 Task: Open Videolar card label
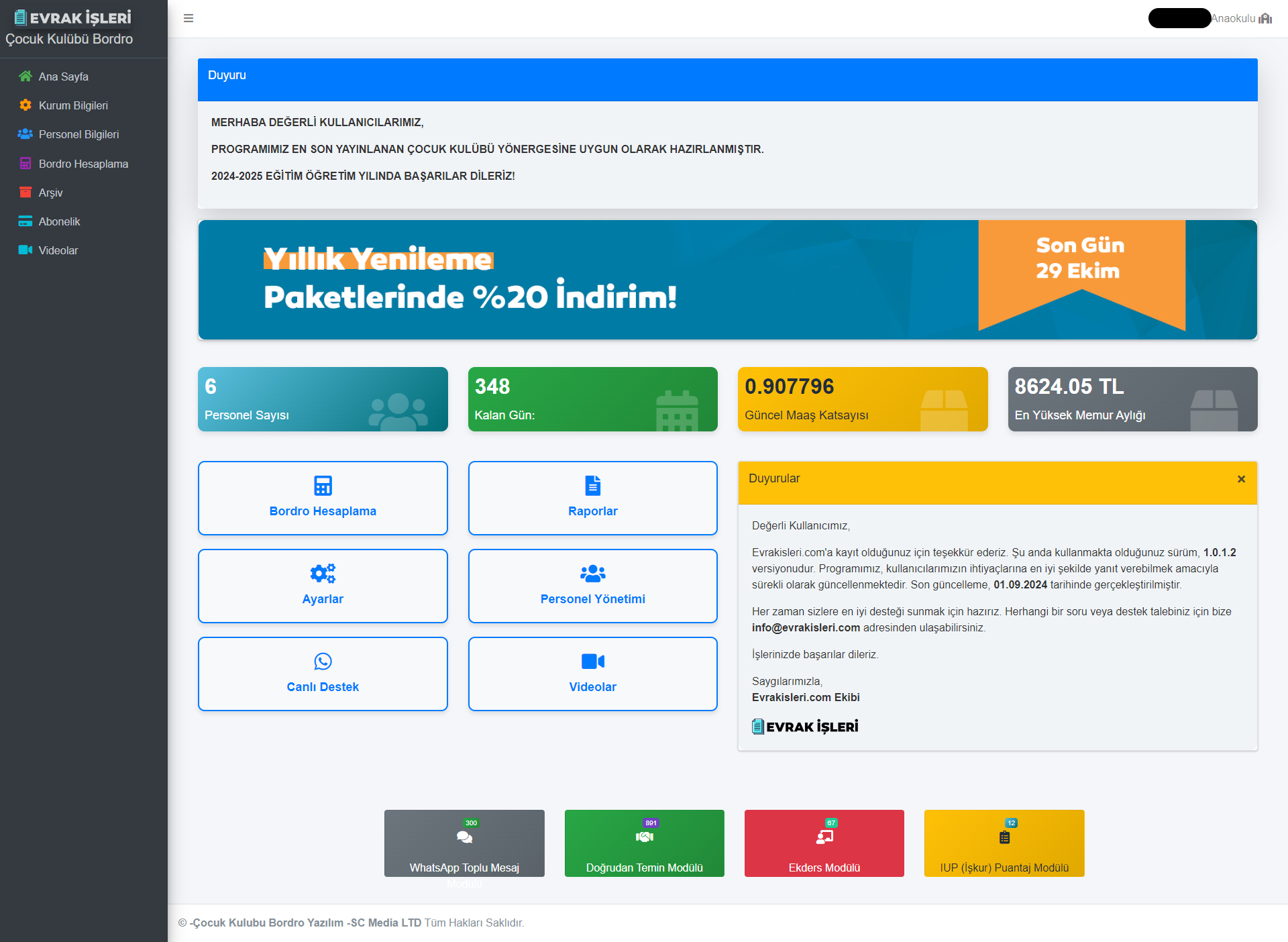[x=593, y=687]
